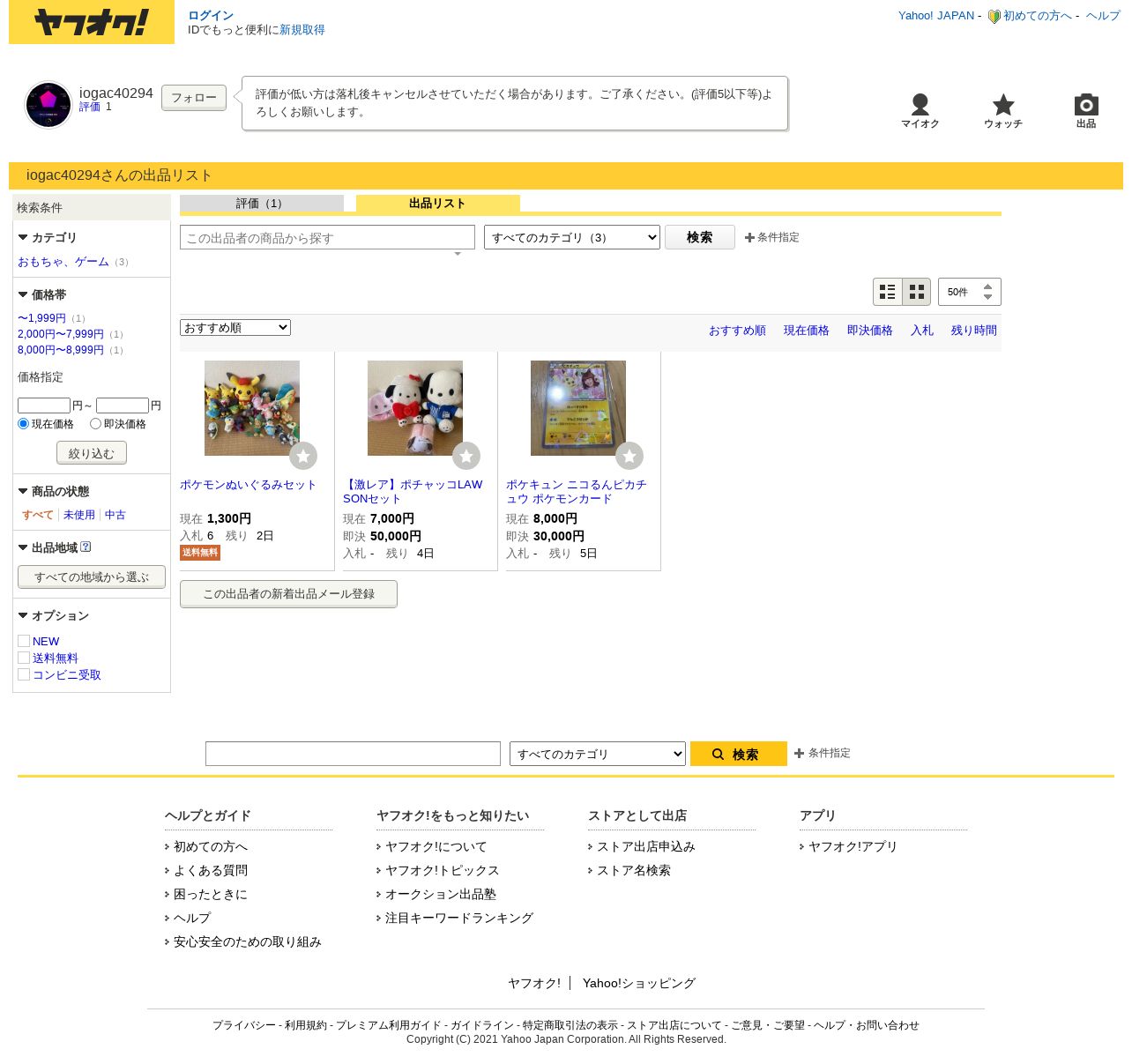The width and height of the screenshot is (1132, 1064).
Task: Click plus icon 条件指定 beside top search
Action: 749,238
